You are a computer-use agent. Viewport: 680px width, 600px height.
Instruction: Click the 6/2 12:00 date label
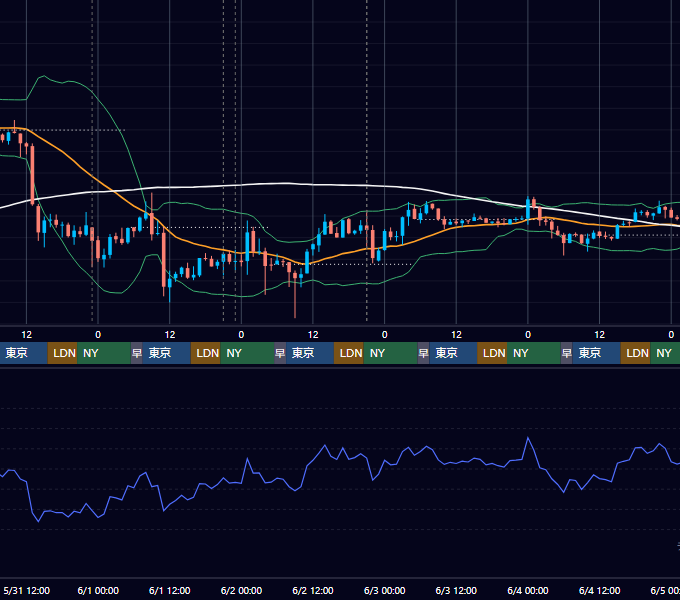313,590
